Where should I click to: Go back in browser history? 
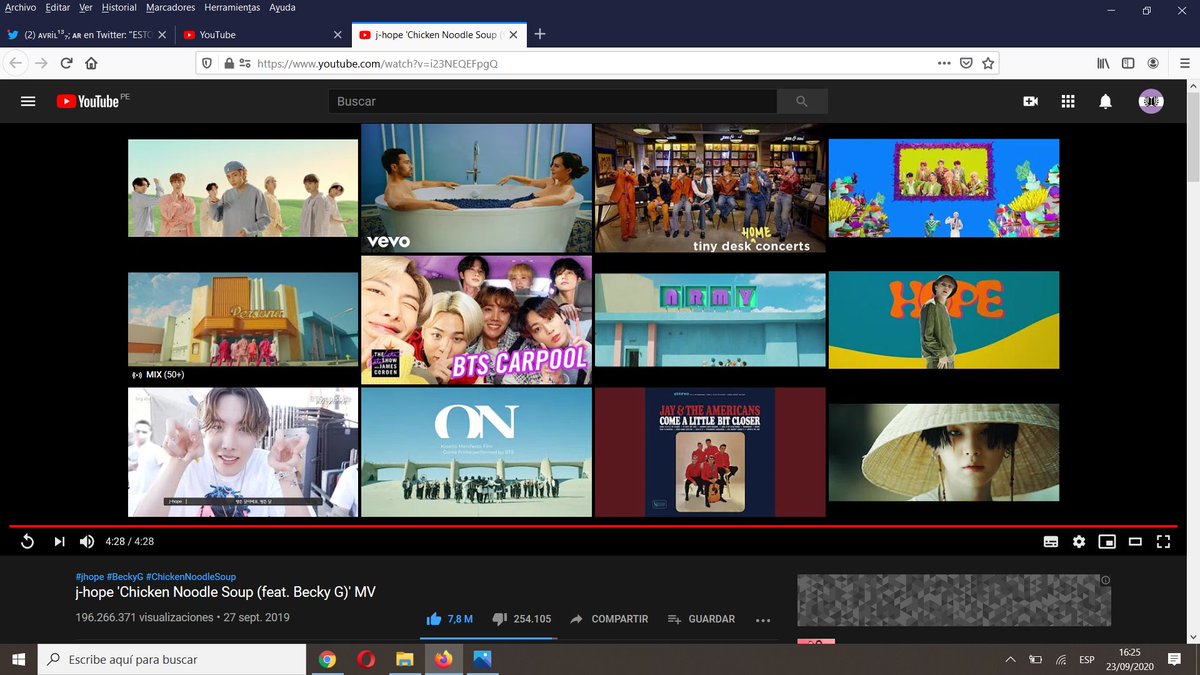pos(15,63)
